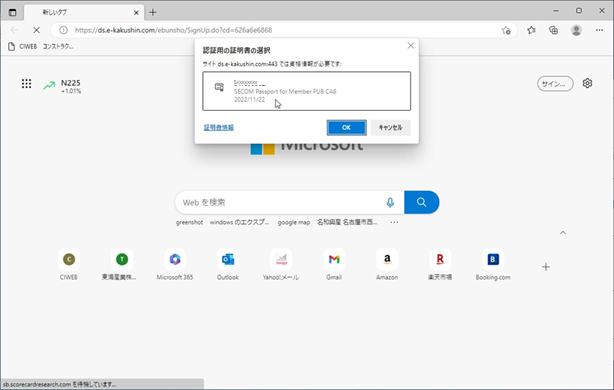Click the certificate icon in the list
The height and width of the screenshot is (390, 614).
tap(219, 87)
